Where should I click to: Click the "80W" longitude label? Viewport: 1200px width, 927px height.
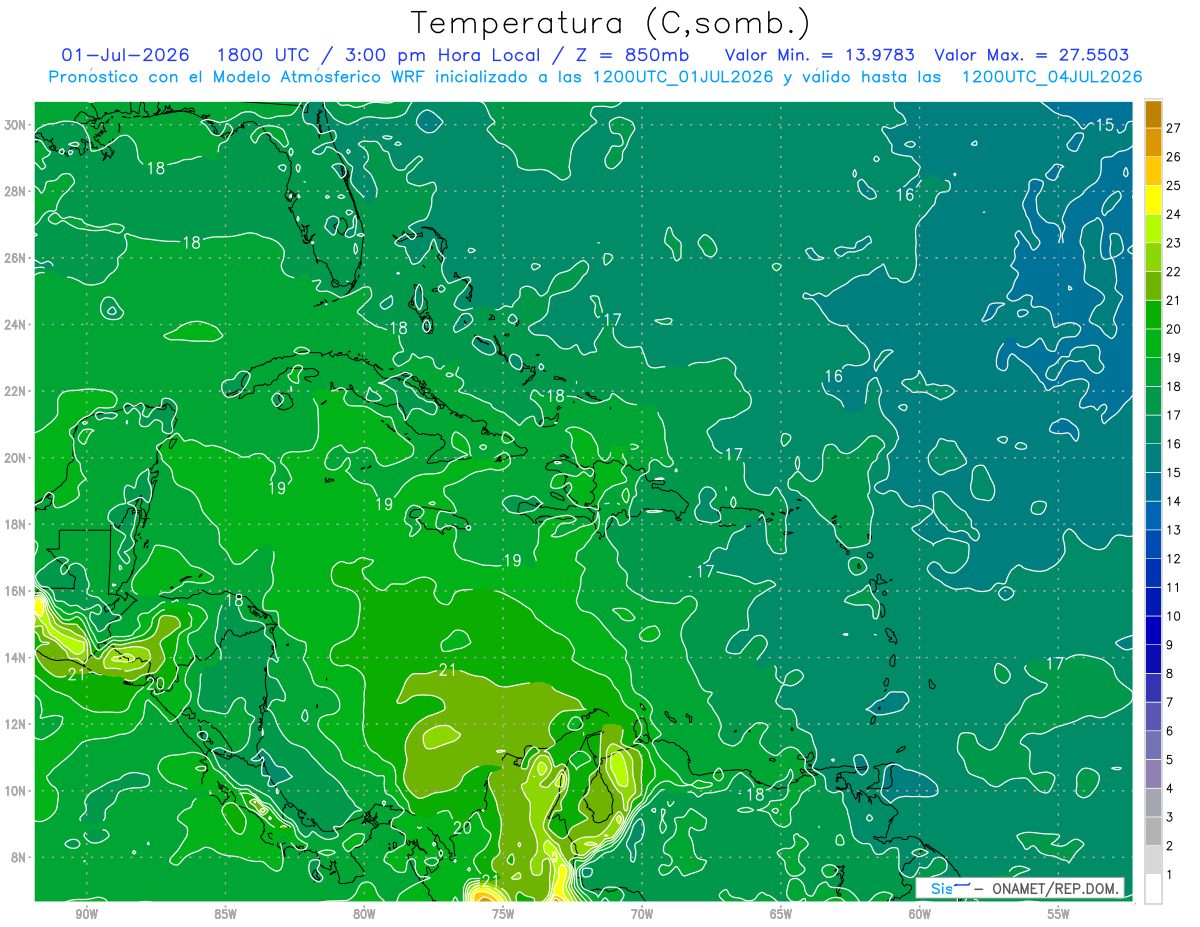364,914
